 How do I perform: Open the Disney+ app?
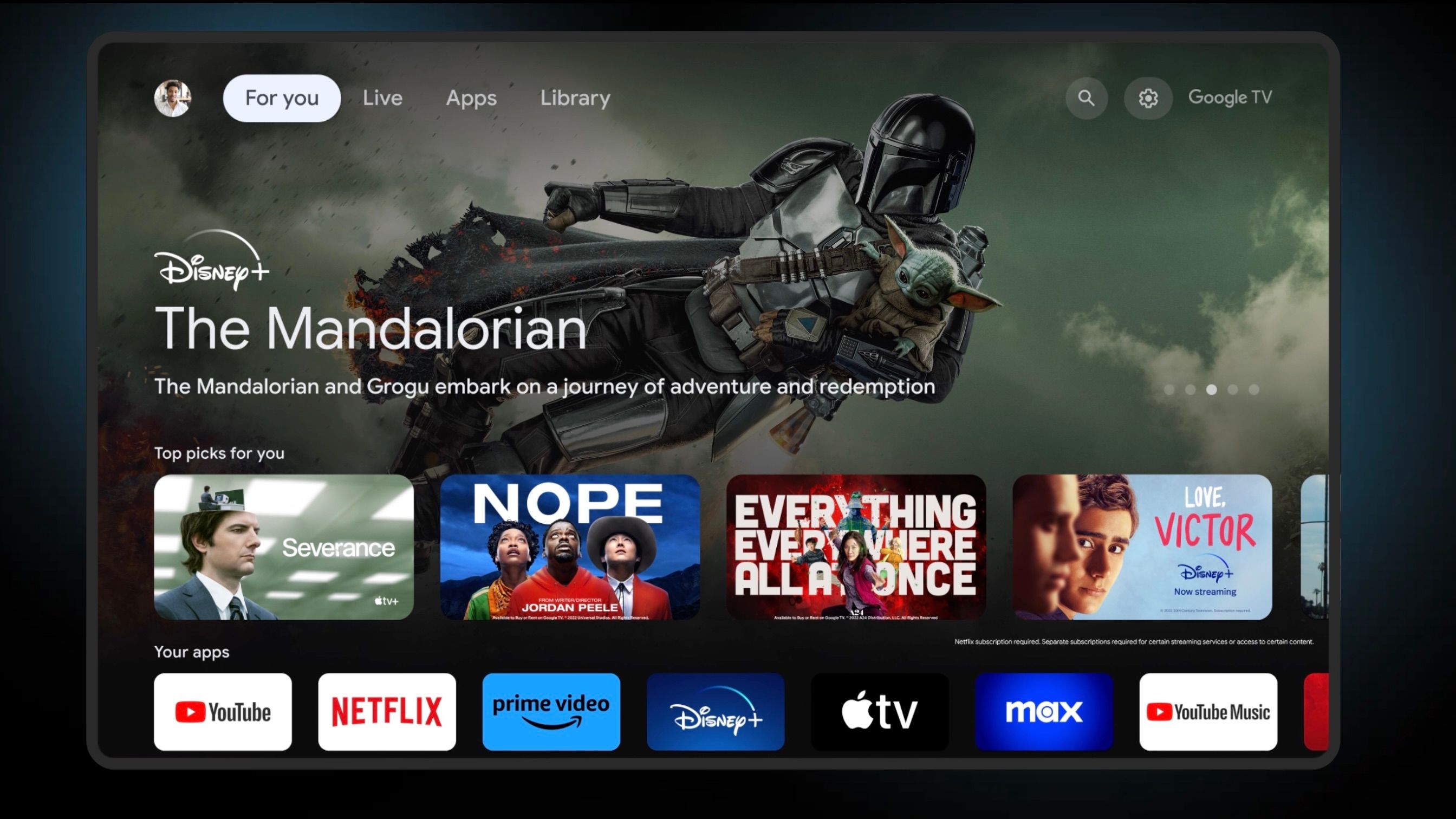pyautogui.click(x=716, y=711)
